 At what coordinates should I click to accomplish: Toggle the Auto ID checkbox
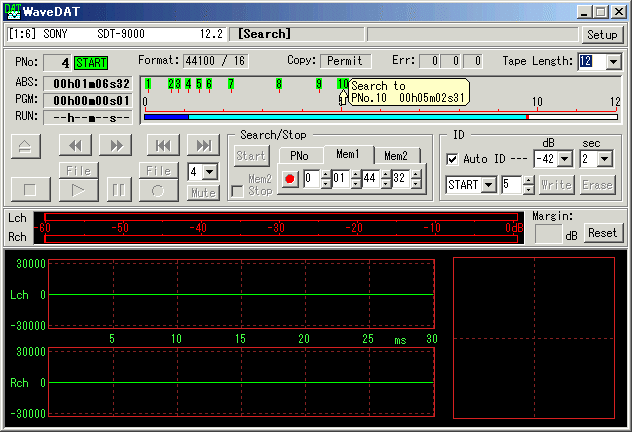[x=452, y=159]
